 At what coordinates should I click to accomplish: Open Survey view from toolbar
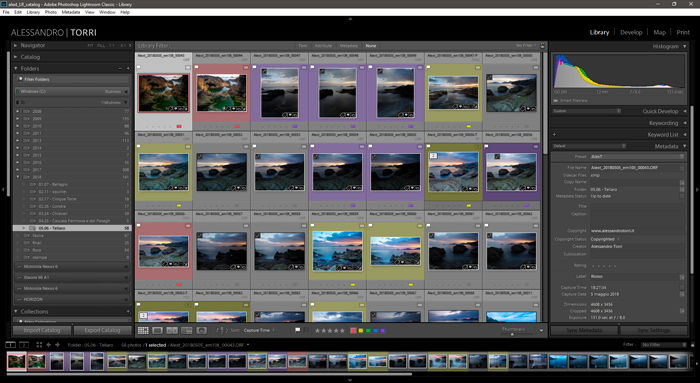(187, 330)
